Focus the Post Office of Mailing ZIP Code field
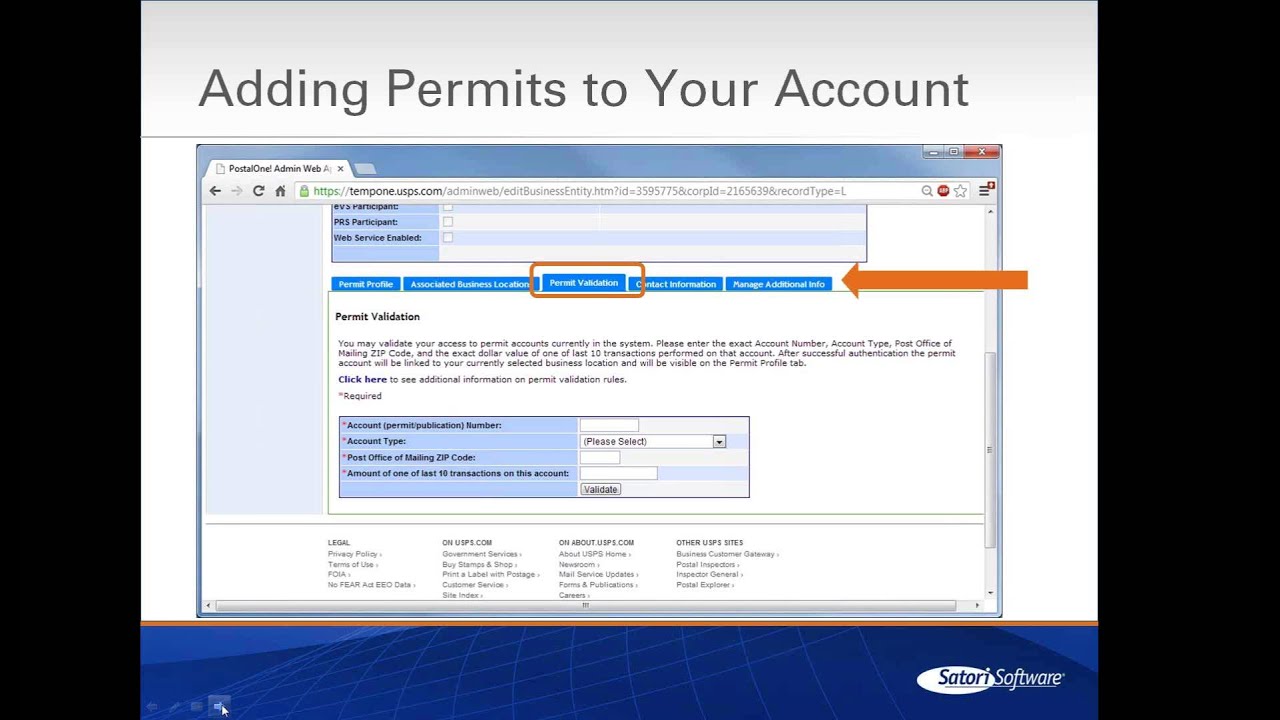 coord(600,457)
